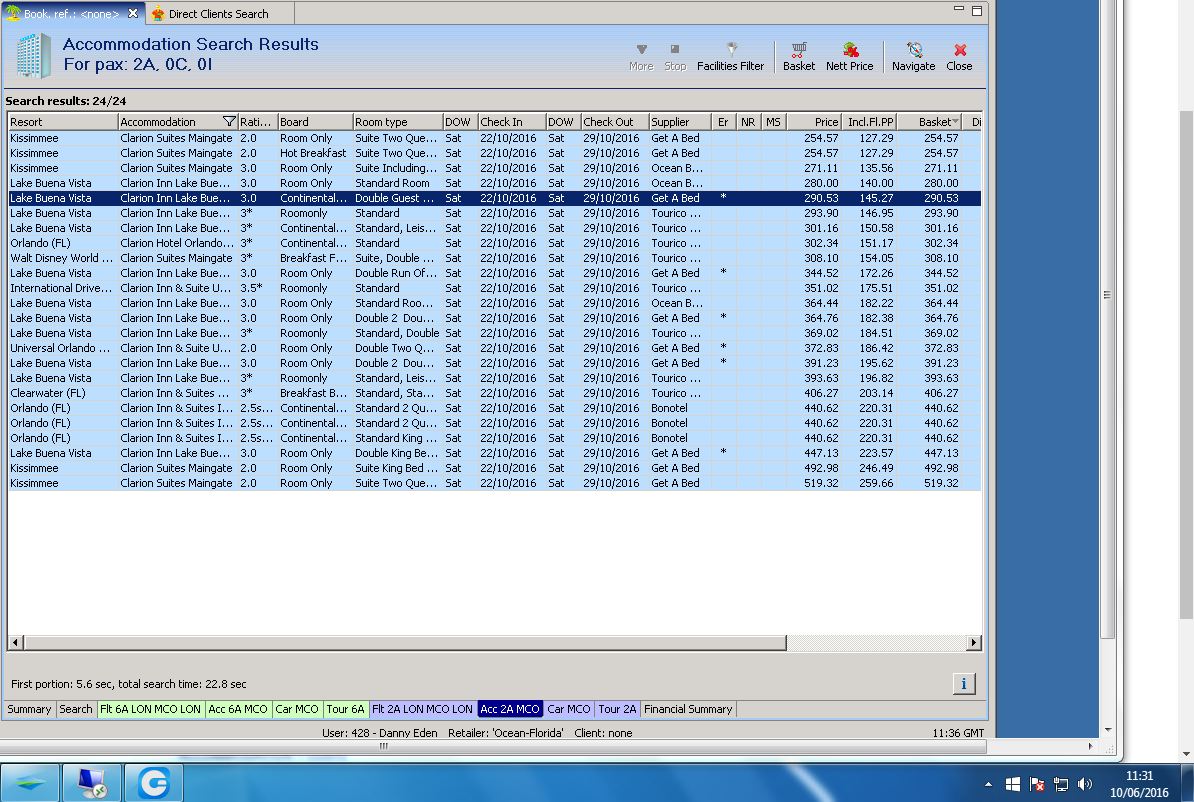Screen dimensions: 1194x802
Task: Open the Accommodation column filter funnel
Action: (x=229, y=122)
